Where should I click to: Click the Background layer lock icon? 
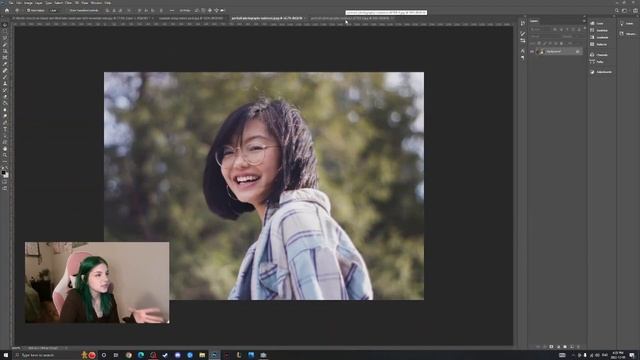pos(577,51)
